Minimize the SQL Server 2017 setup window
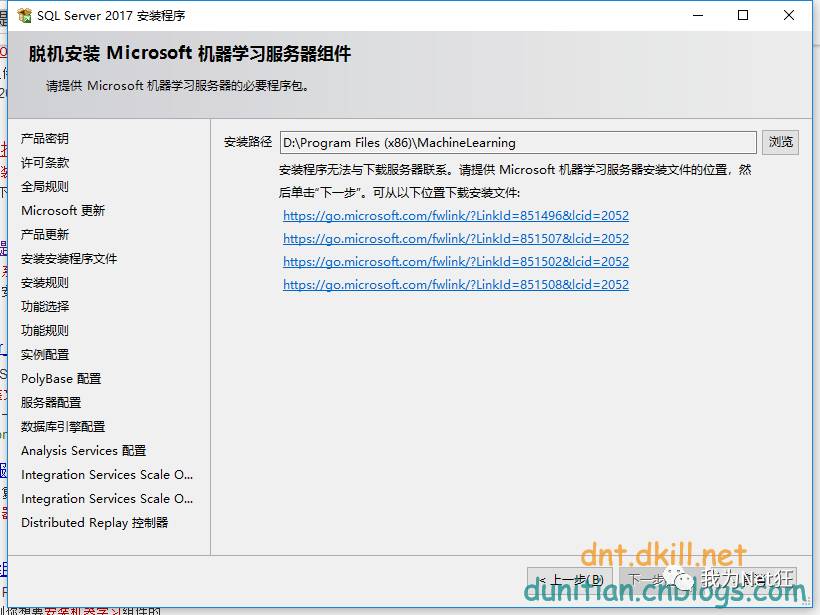Screen dimensions: 820x615 pos(698,15)
